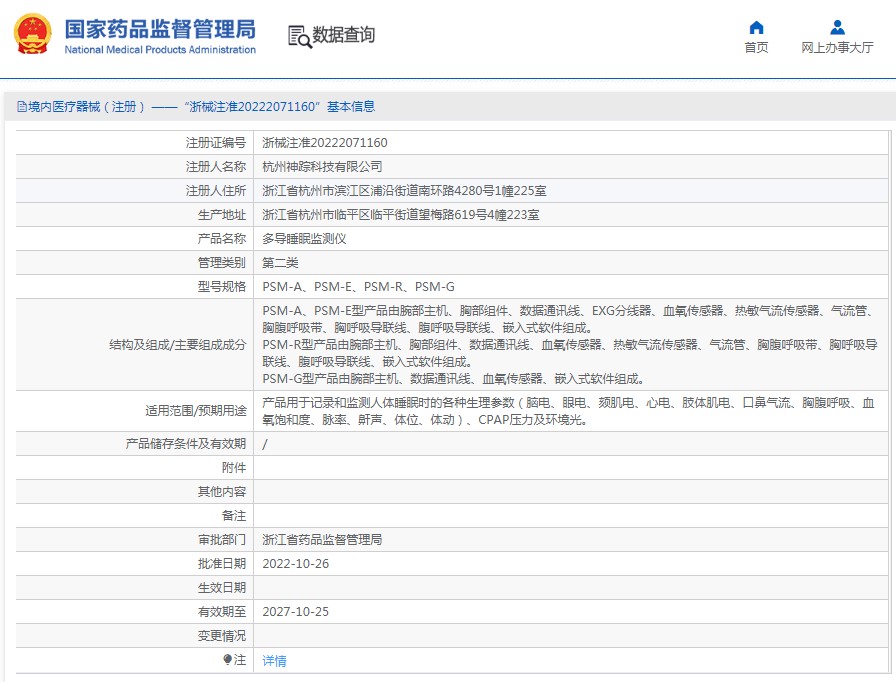This screenshot has height=682, width=896.
Task: Click the 产品储存条件及有效期 label
Action: pyautogui.click(x=186, y=444)
